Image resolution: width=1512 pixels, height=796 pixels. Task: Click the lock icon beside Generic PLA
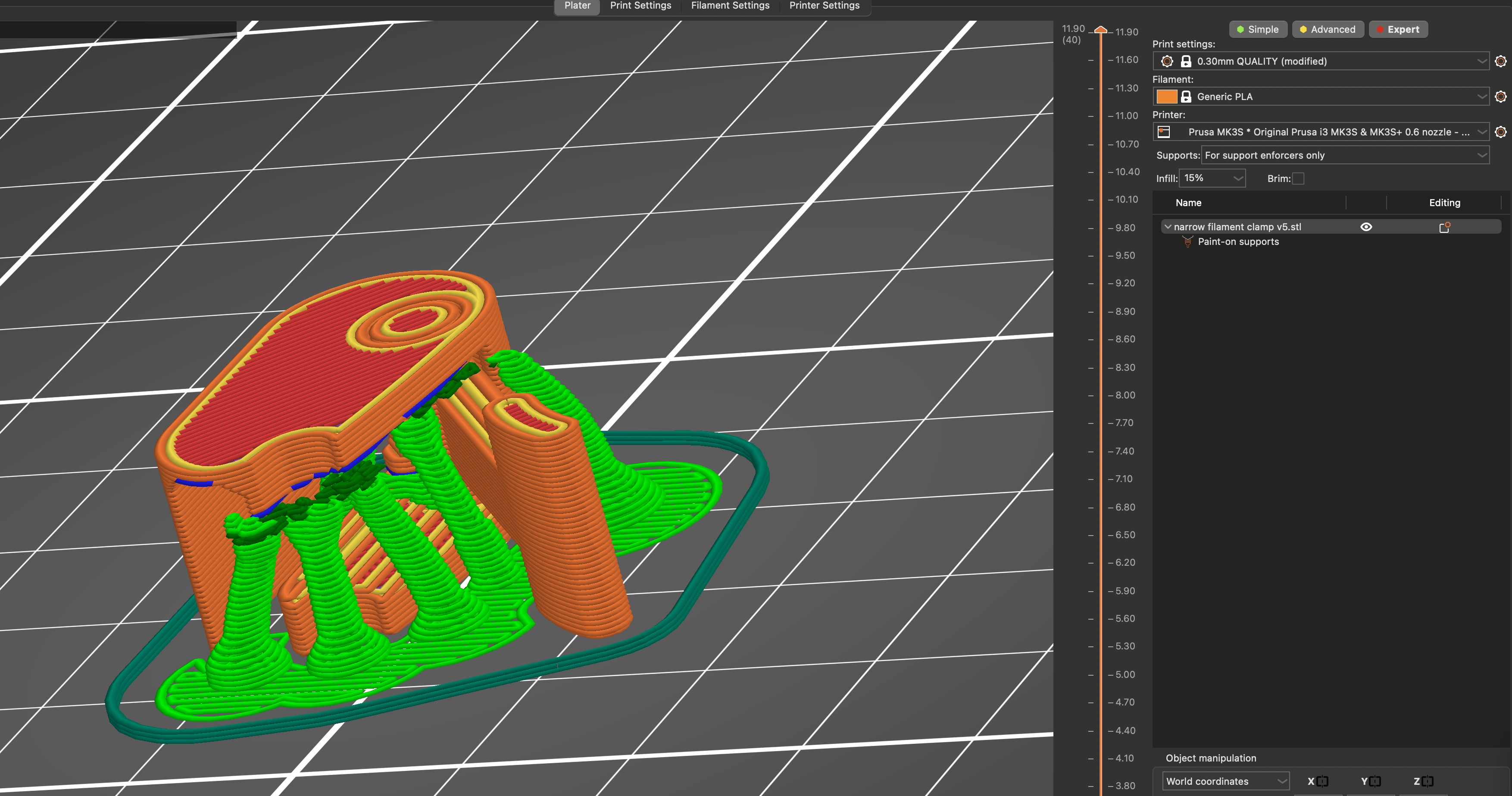point(1186,97)
